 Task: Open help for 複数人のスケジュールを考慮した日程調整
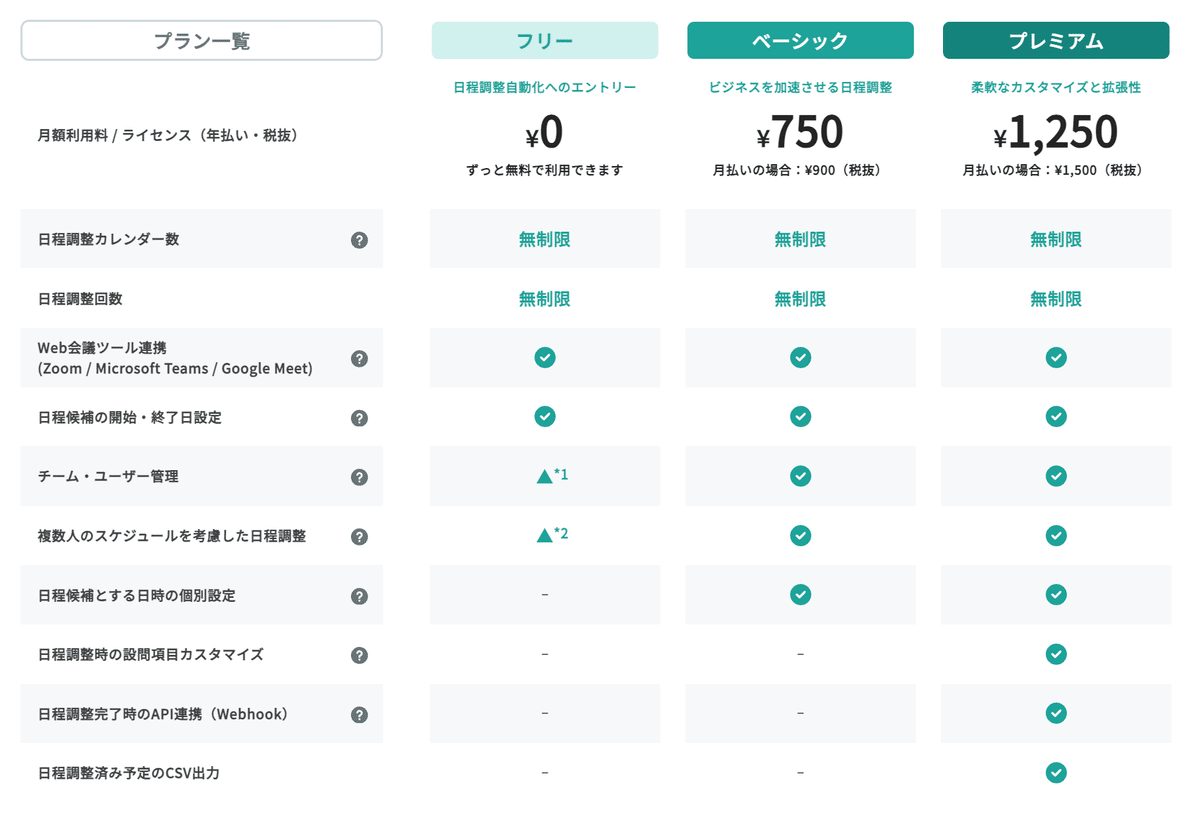click(x=359, y=536)
